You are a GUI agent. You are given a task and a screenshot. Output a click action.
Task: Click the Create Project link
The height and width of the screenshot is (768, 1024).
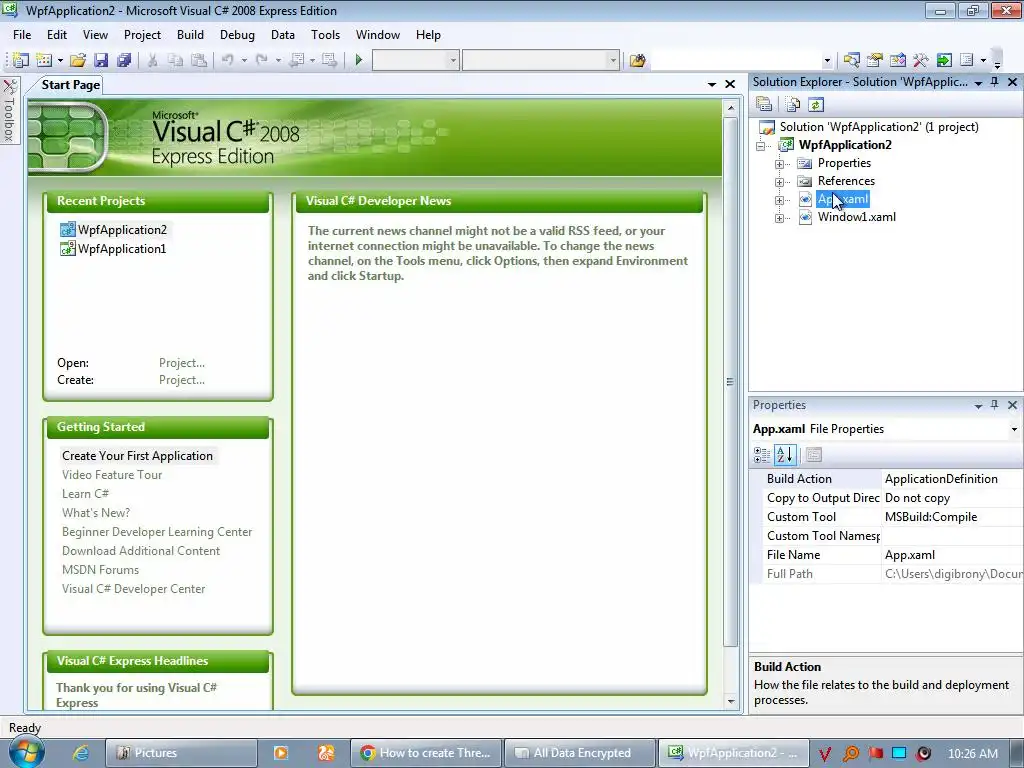coord(182,380)
